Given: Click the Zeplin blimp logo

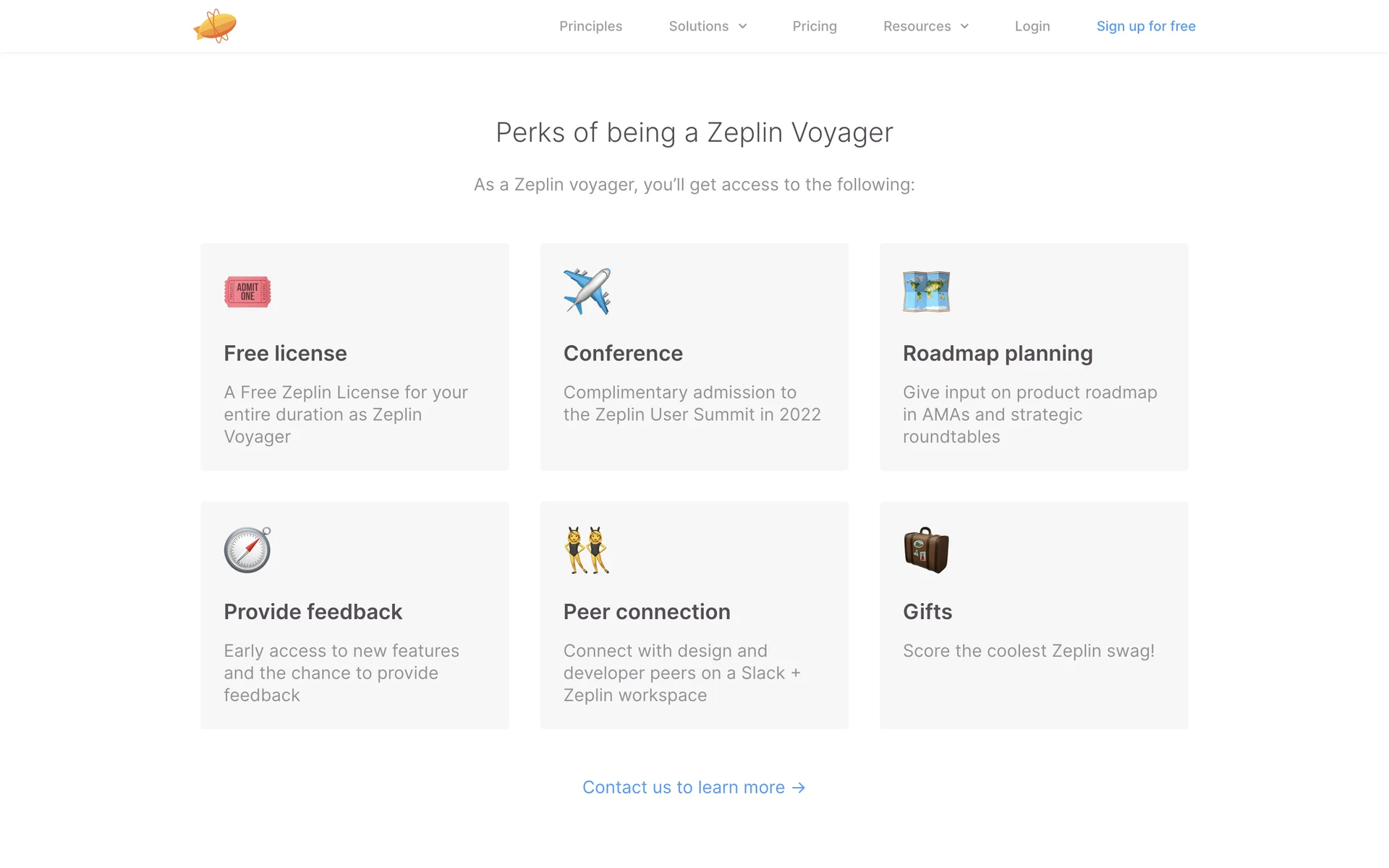Looking at the screenshot, I should [x=215, y=26].
